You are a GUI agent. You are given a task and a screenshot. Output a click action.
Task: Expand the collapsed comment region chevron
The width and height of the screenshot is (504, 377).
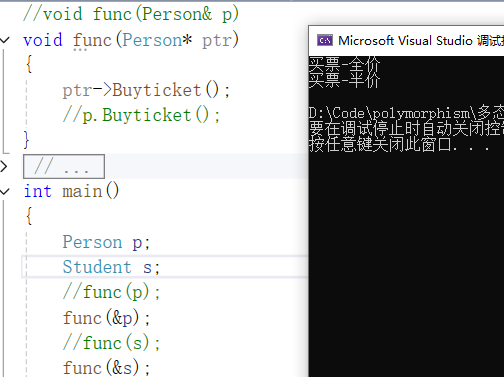click(x=4, y=166)
